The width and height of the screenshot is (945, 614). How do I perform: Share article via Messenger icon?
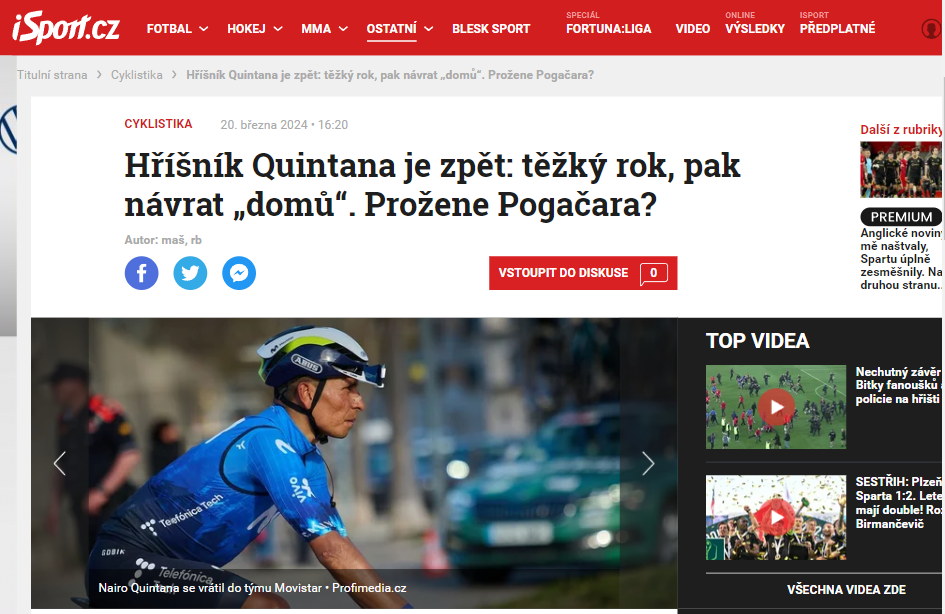pos(239,273)
